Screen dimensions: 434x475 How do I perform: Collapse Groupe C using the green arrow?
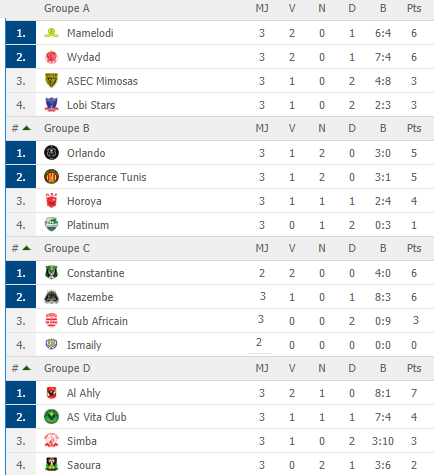26,248
